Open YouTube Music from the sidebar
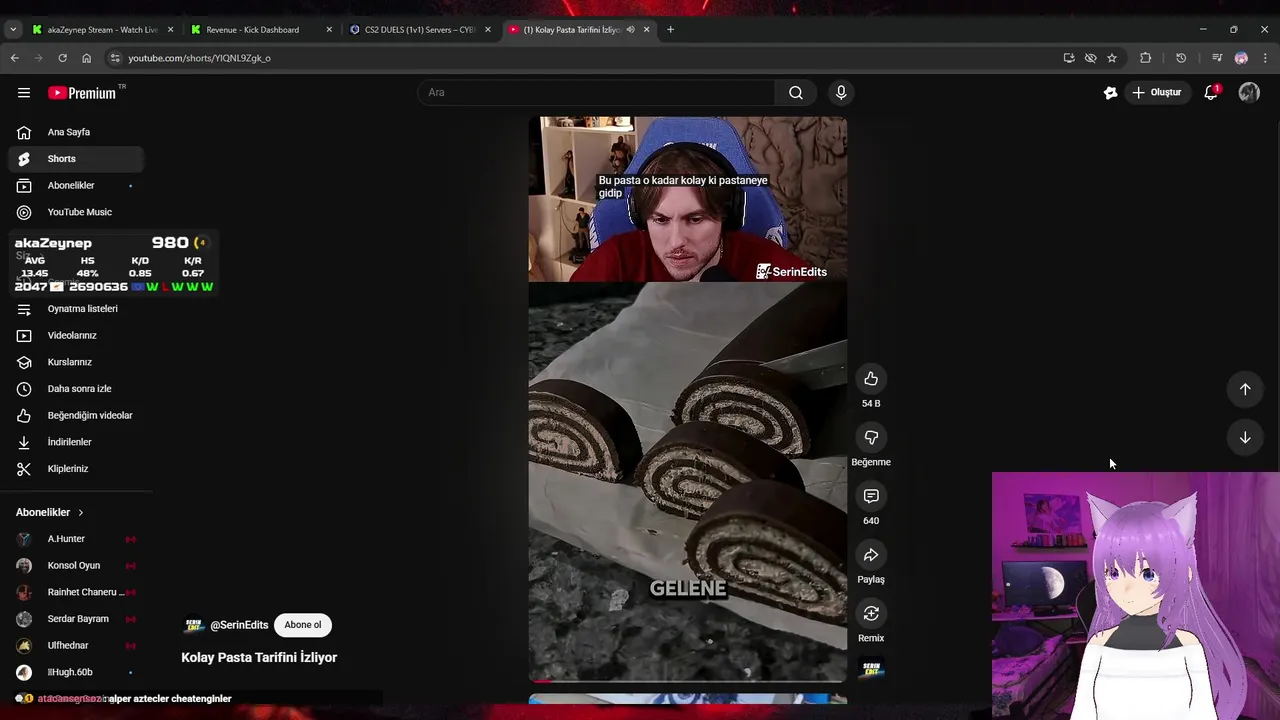1280x720 pixels. coord(76,212)
